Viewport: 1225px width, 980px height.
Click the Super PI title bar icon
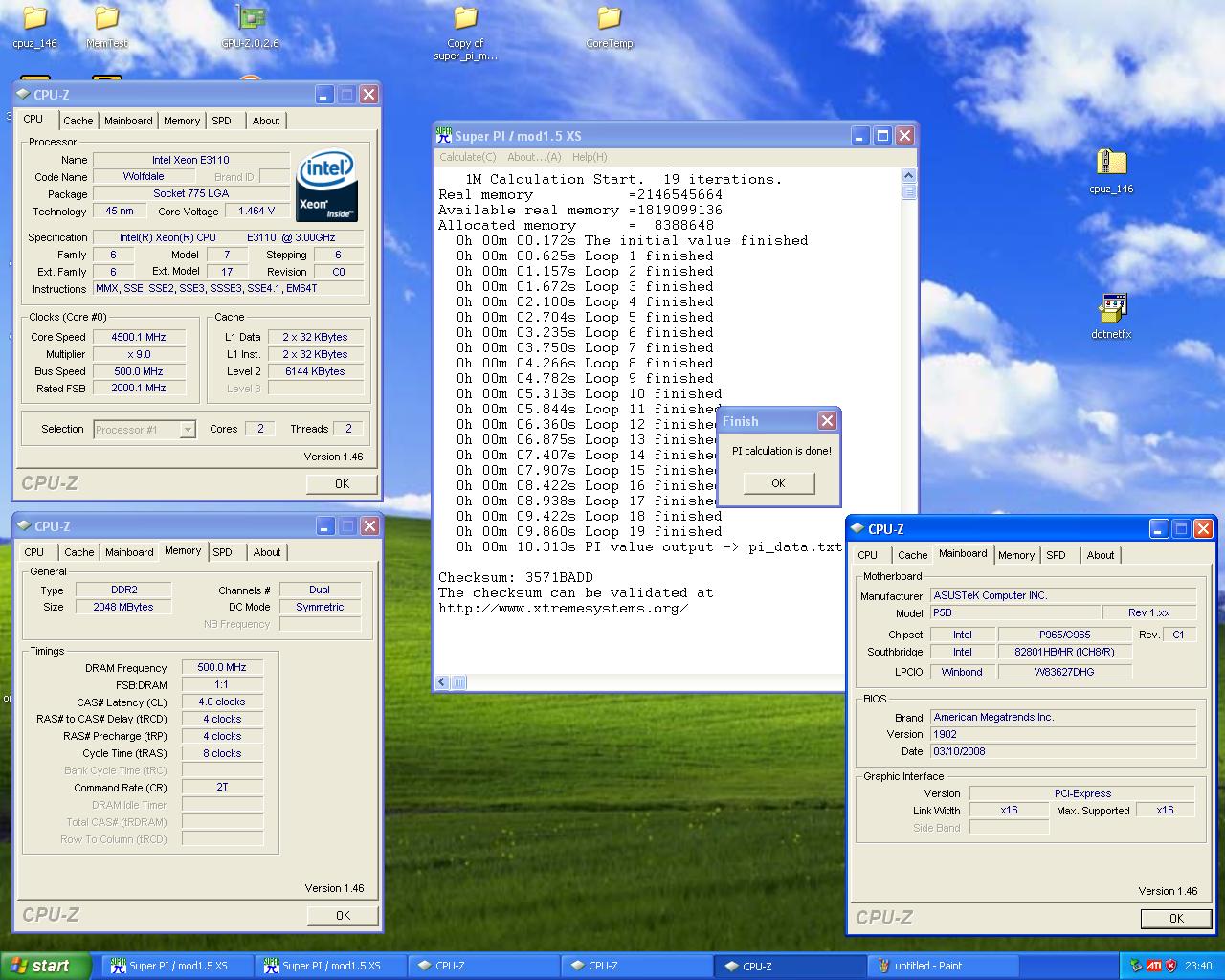click(444, 135)
